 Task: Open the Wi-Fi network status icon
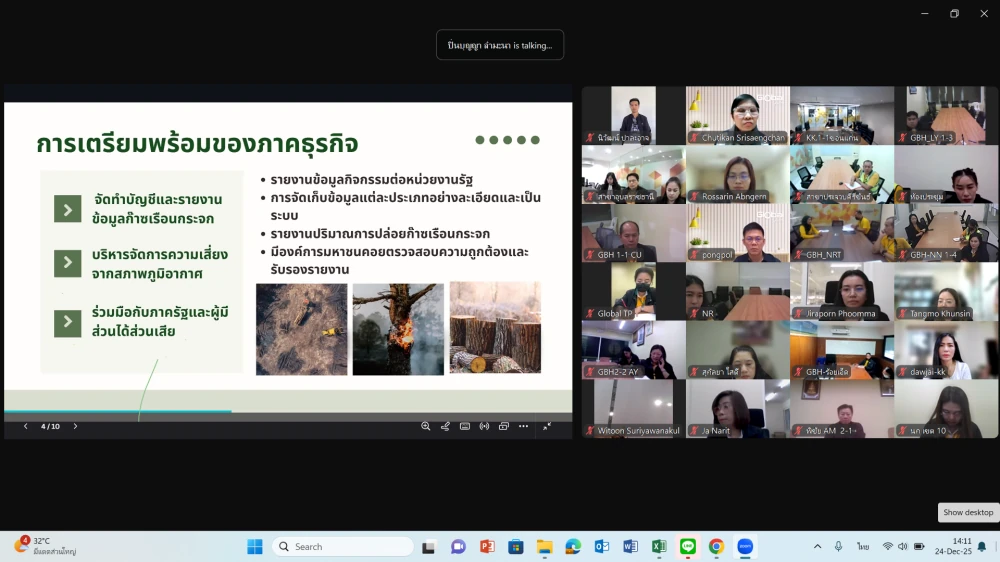click(x=887, y=547)
